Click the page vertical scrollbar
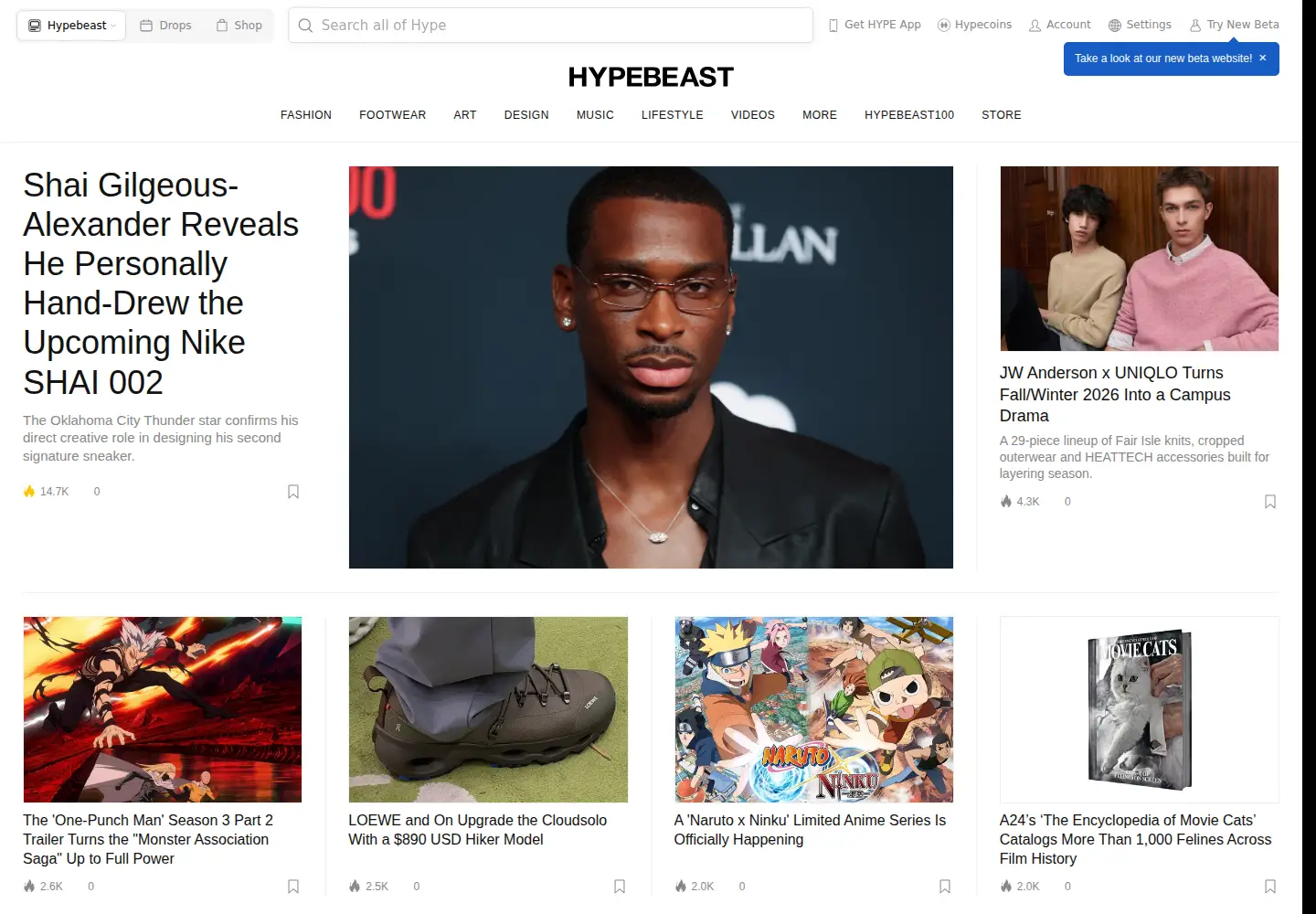This screenshot has width=1316, height=914. [1309, 457]
